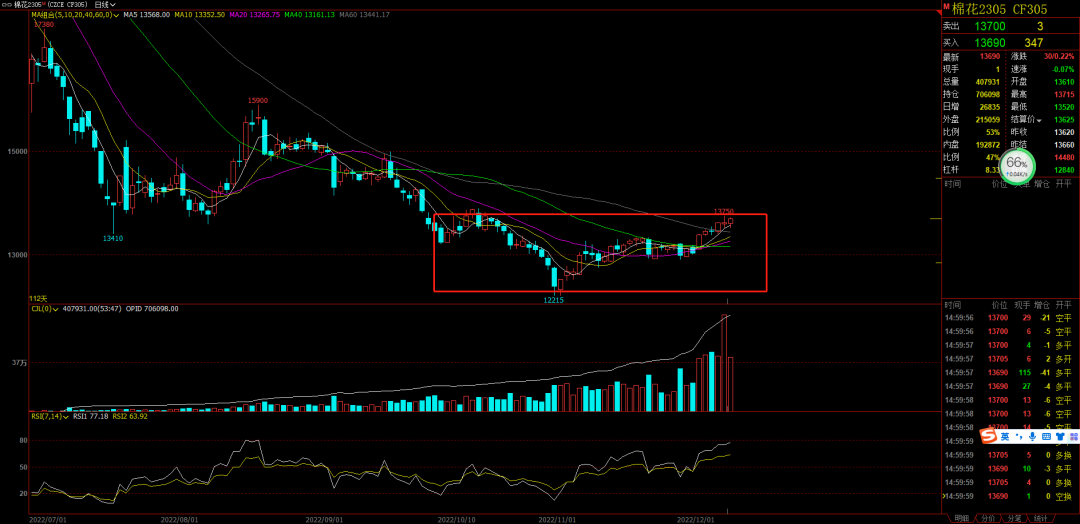The height and width of the screenshot is (524, 1080).
Task: Click the 开平 column header in trade list
Action: [x=1063, y=304]
